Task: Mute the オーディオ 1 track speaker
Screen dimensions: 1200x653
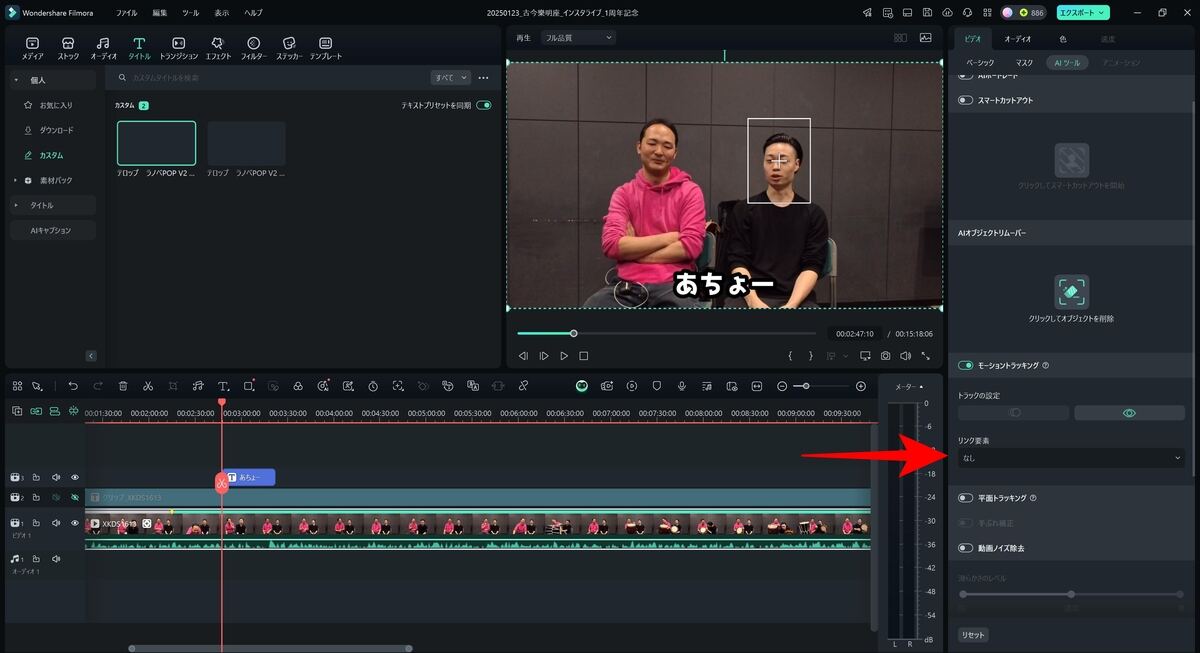Action: 56,559
